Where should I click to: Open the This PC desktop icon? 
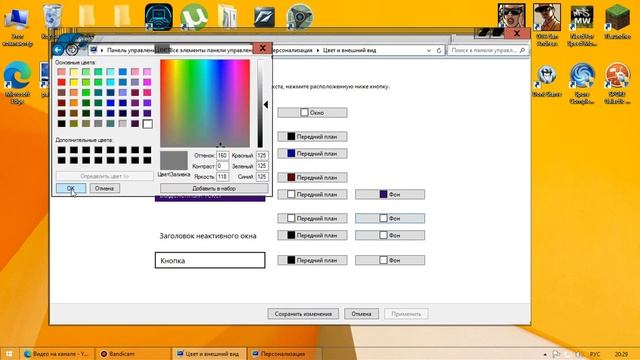(17, 20)
